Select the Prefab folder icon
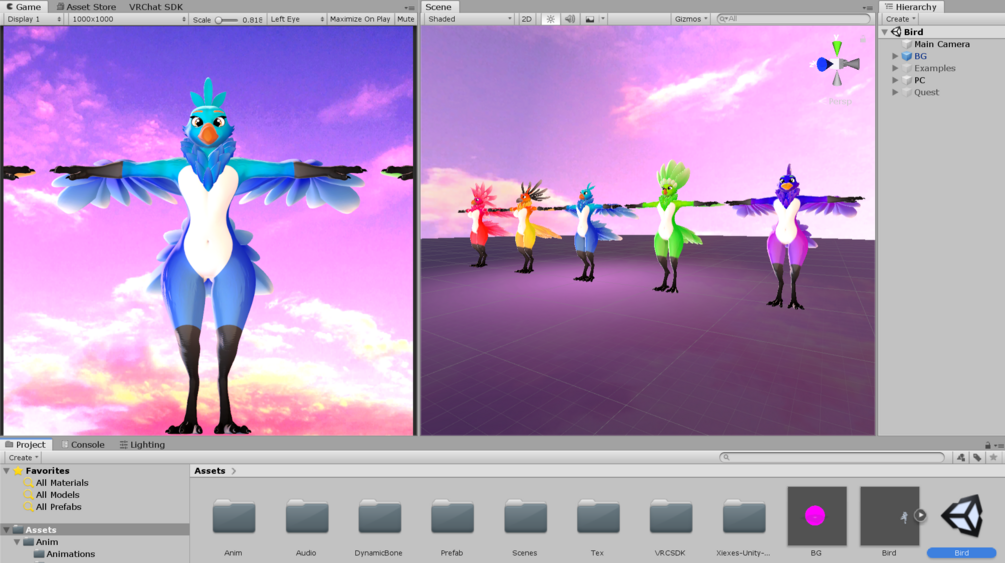1005x563 pixels. click(453, 517)
